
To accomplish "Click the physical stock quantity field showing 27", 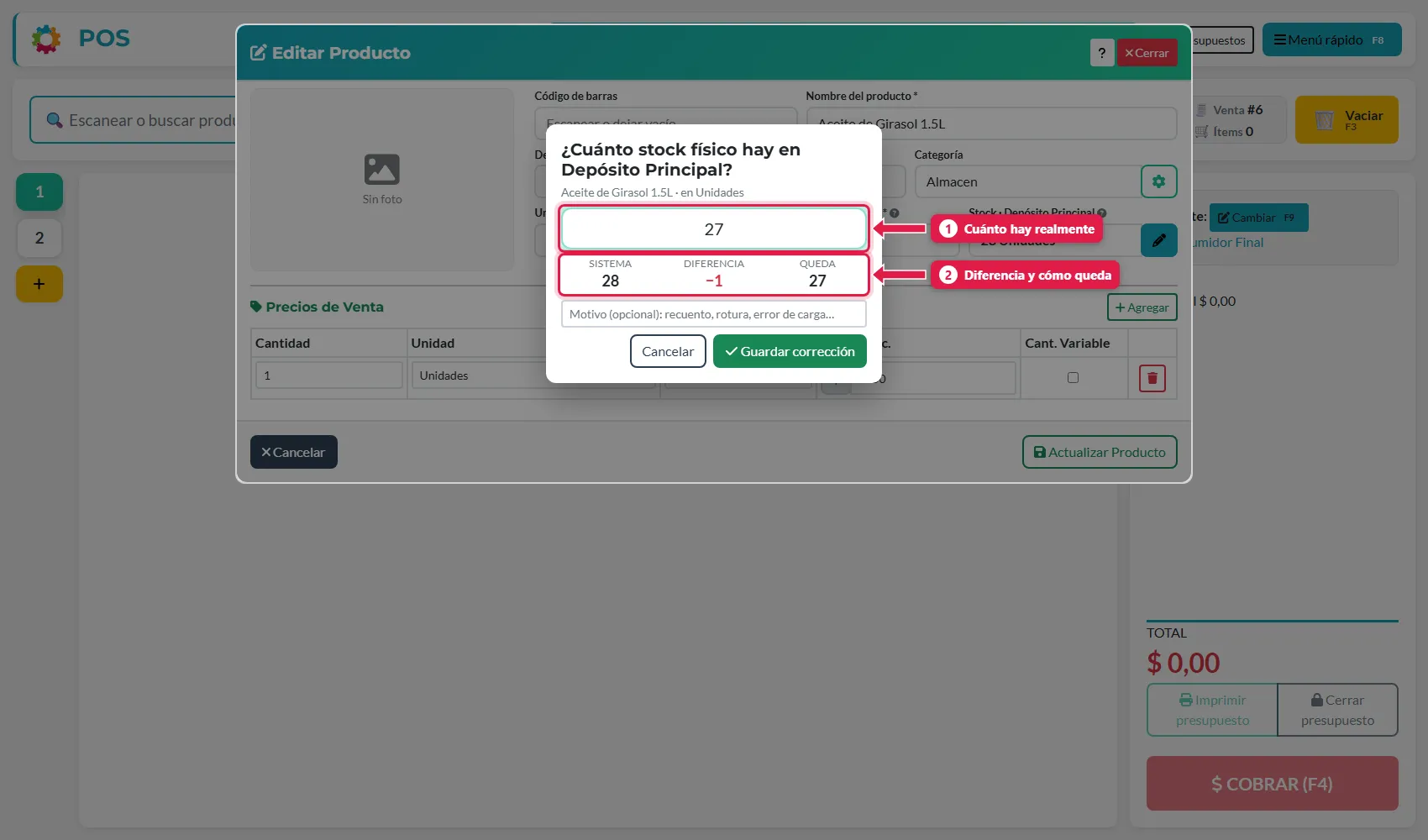I will (x=714, y=229).
